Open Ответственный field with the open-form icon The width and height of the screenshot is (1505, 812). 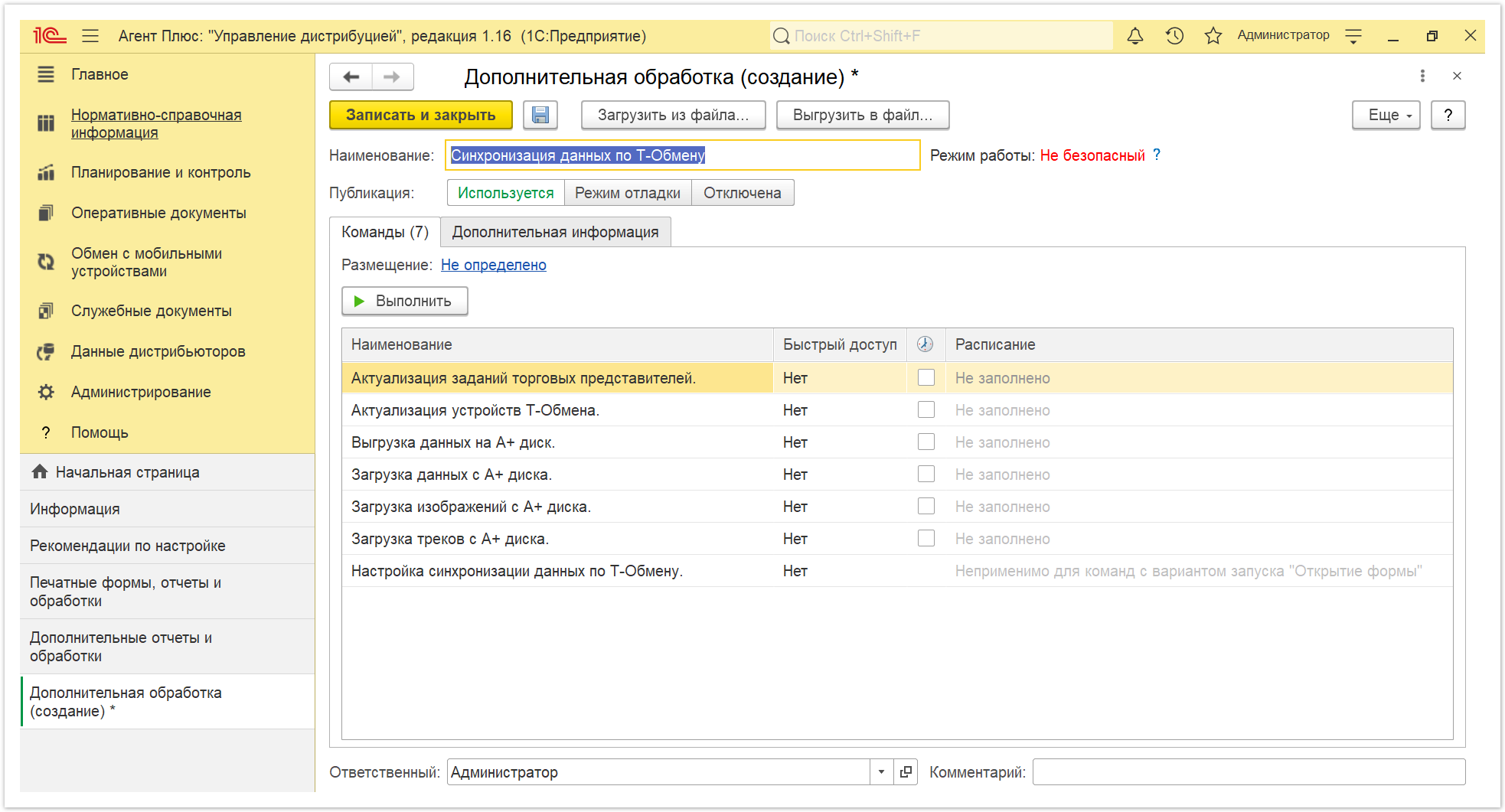(906, 772)
